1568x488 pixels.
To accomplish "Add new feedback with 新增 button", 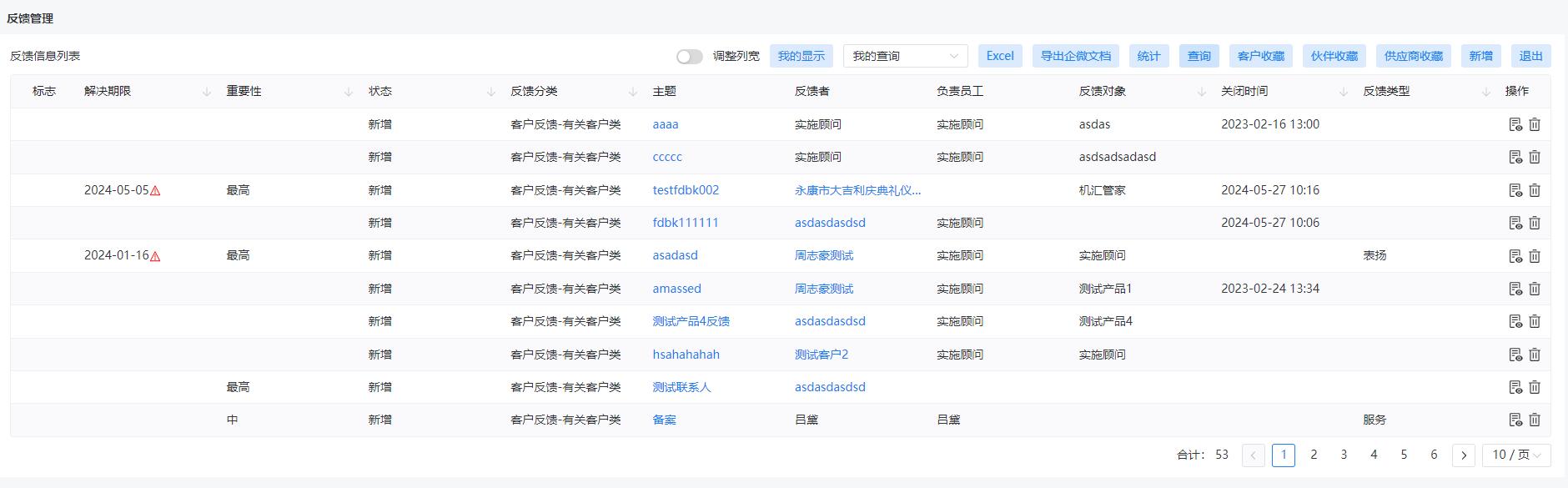I will click(x=1481, y=56).
